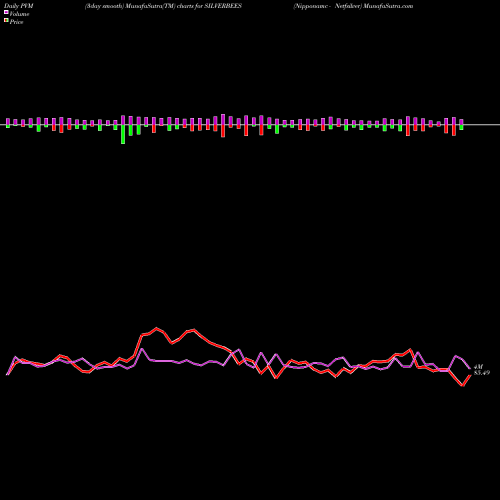Click the '85.49' price end label
The height and width of the screenshot is (500, 500).
[482, 373]
